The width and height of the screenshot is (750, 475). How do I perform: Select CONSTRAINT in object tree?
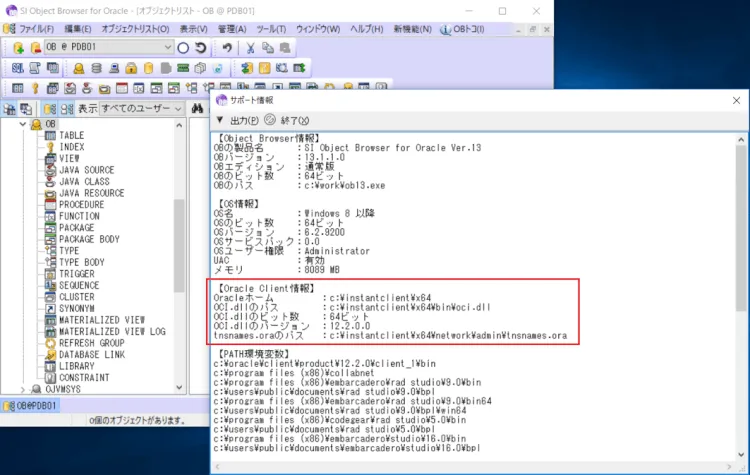[84, 377]
